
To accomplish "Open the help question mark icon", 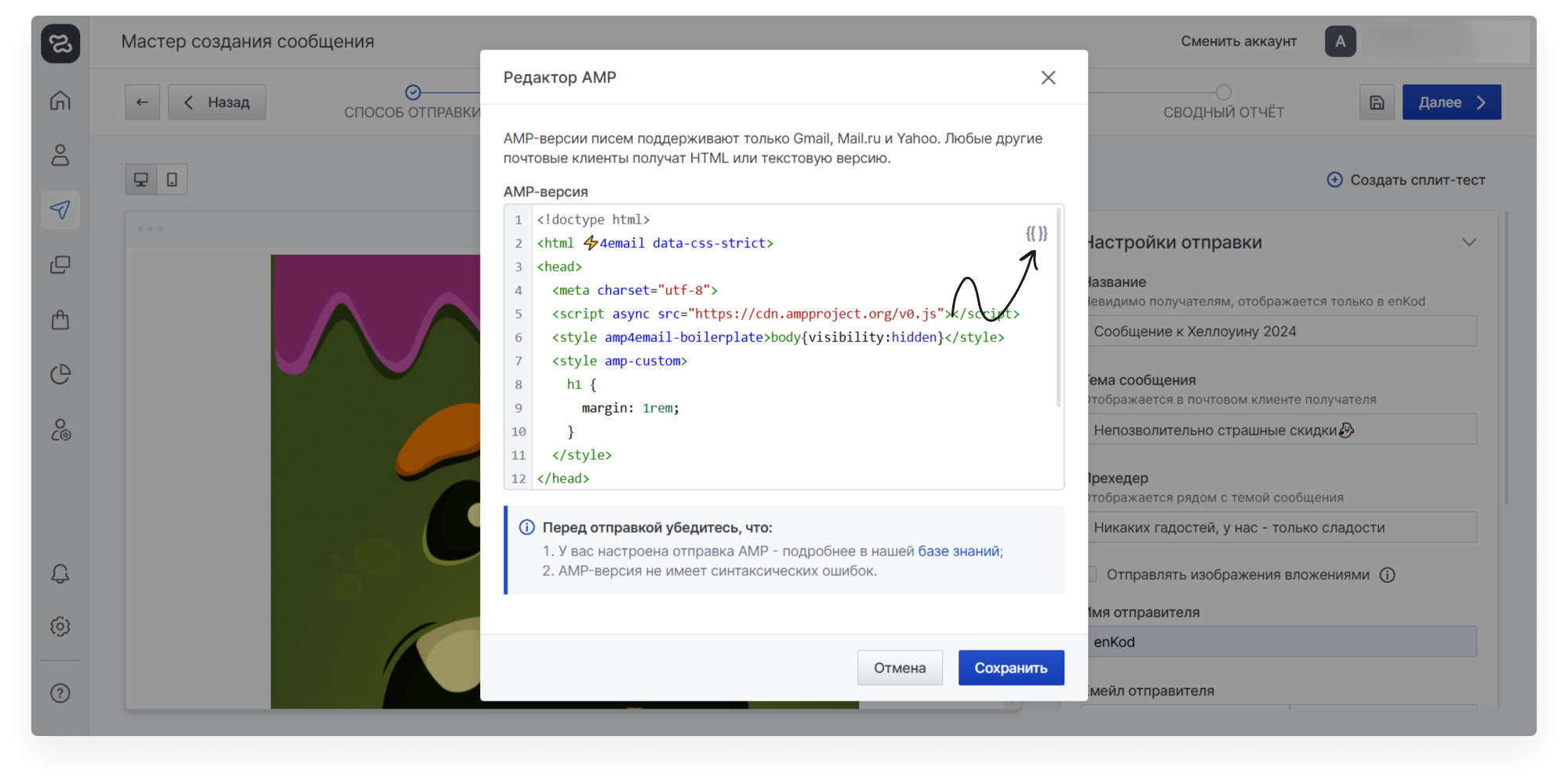I will coord(60,693).
